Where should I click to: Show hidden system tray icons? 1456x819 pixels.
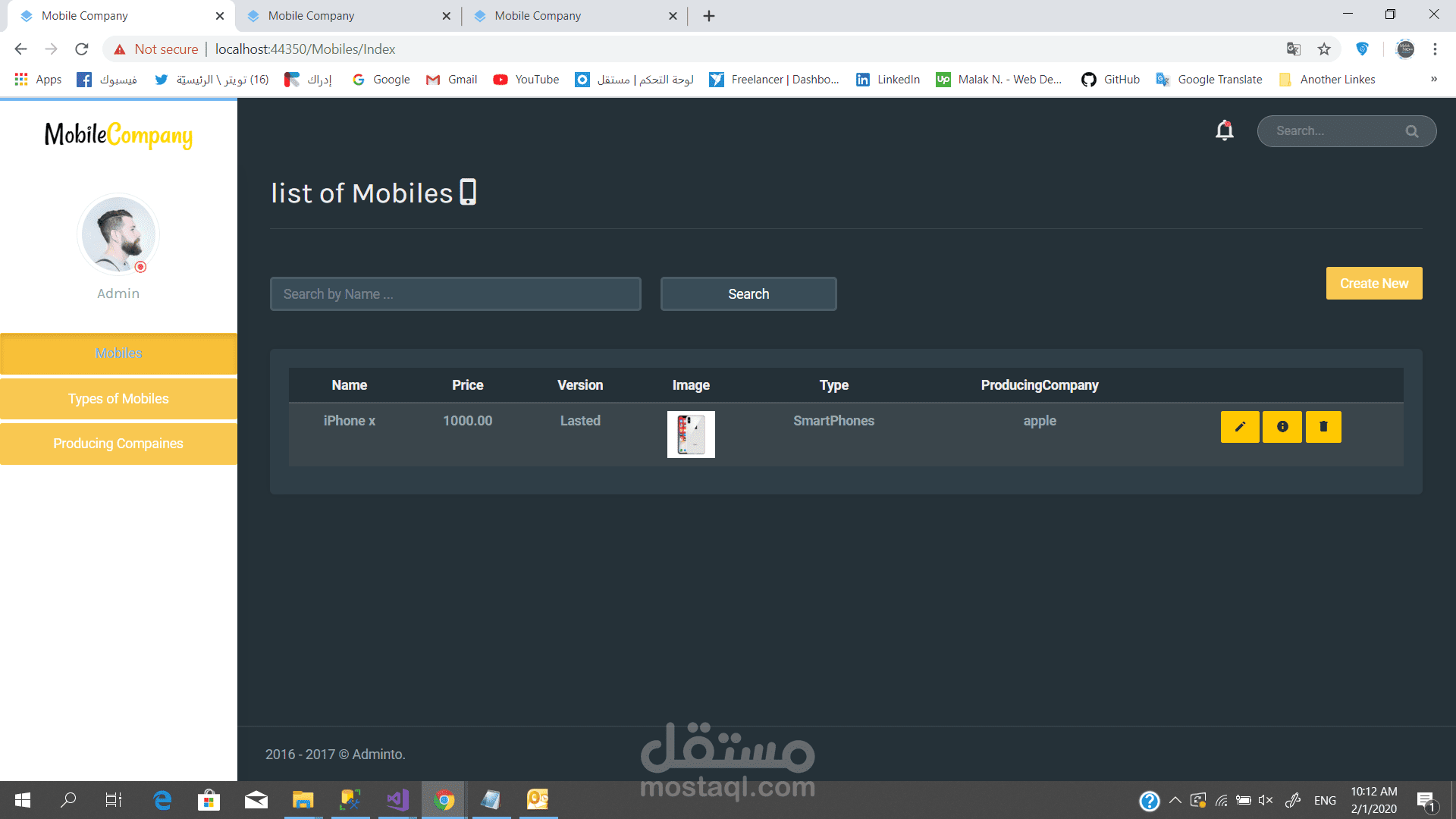[1175, 800]
